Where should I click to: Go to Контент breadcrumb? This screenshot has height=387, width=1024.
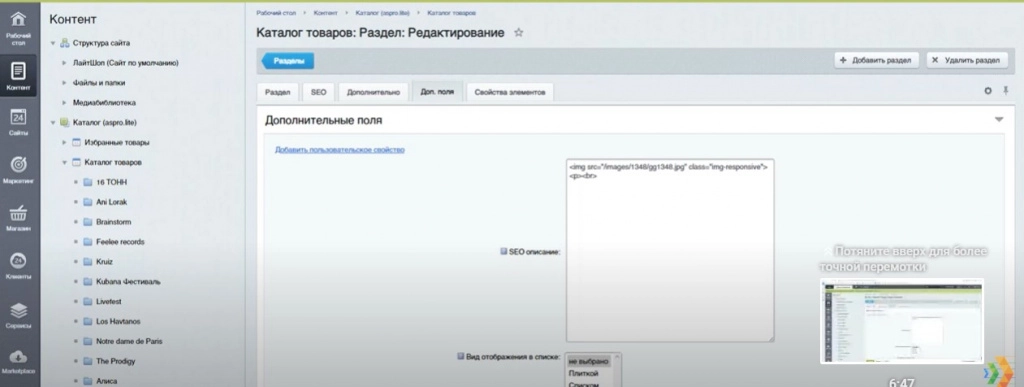(x=326, y=13)
